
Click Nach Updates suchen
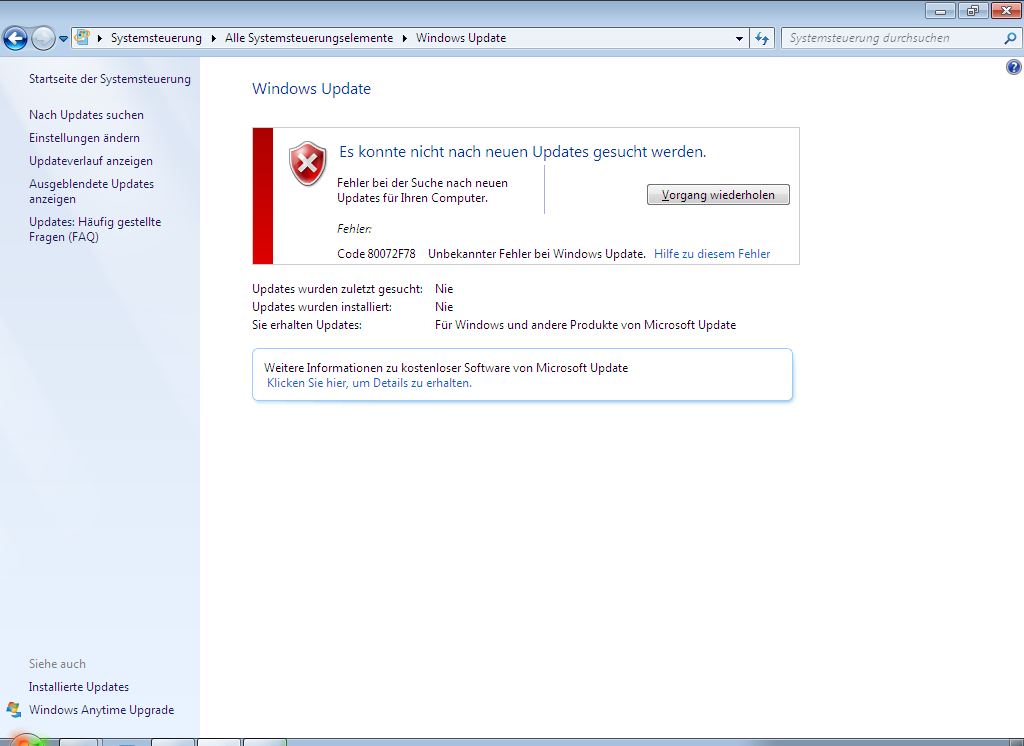coord(86,115)
